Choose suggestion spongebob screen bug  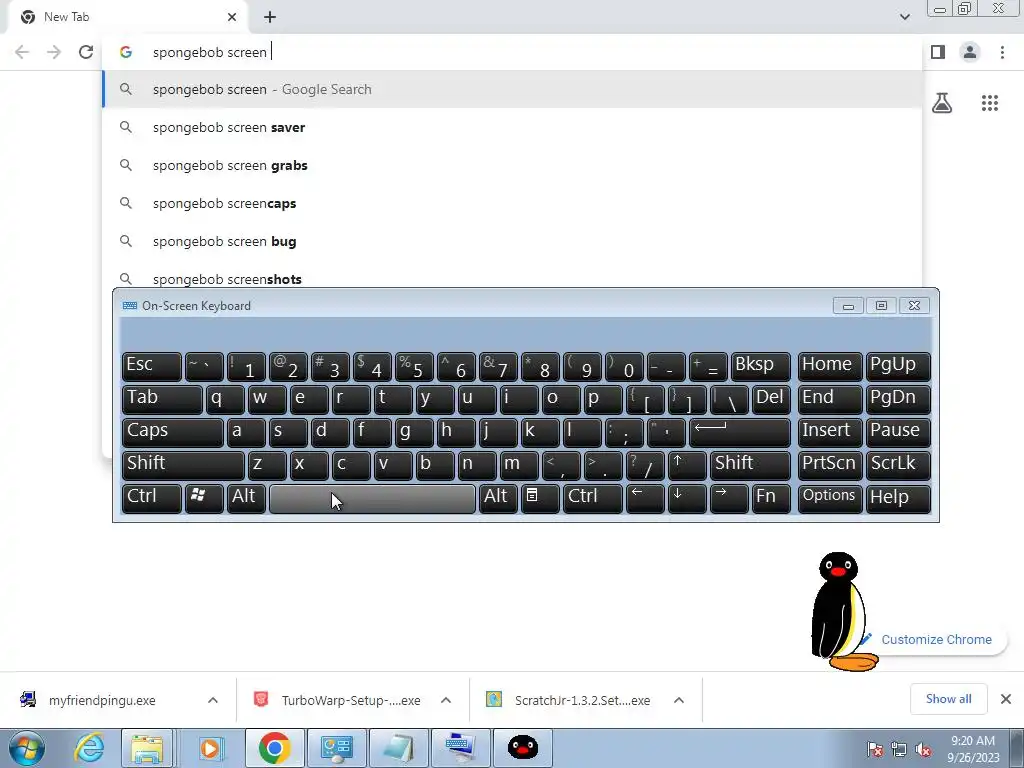tap(512, 241)
